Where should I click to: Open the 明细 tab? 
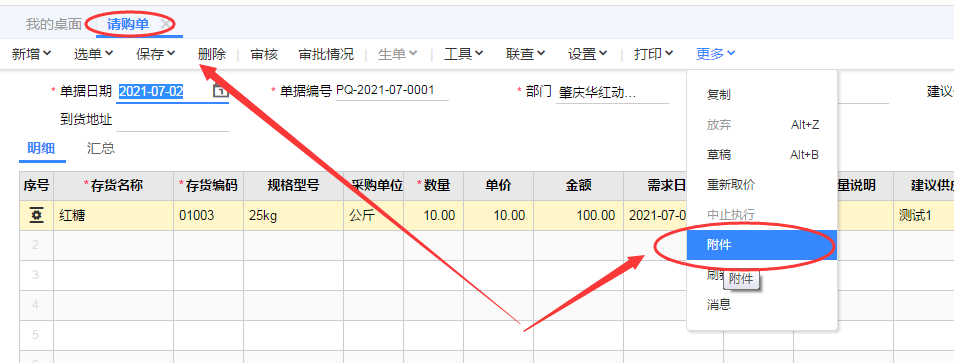41,148
